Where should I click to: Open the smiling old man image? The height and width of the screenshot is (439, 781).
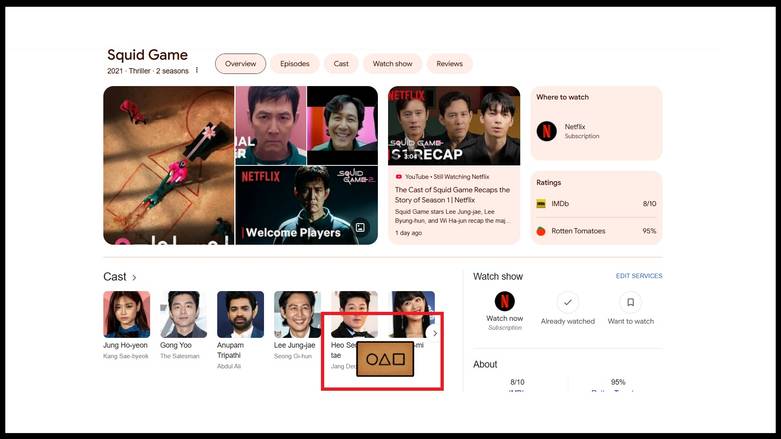pyautogui.click(x=342, y=126)
